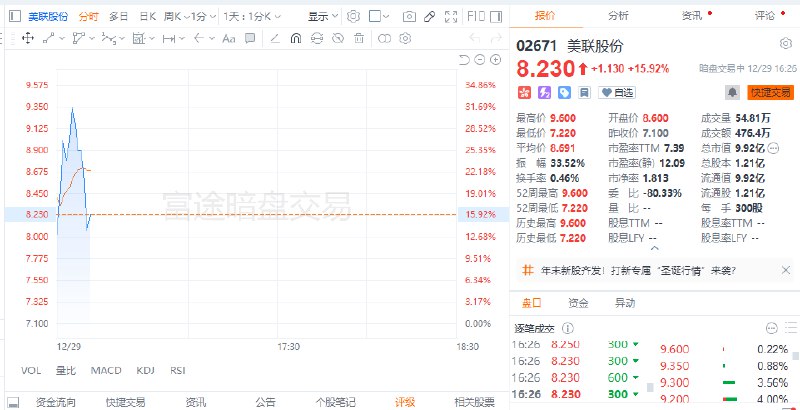Reset the chart zoom view

(x=464, y=60)
